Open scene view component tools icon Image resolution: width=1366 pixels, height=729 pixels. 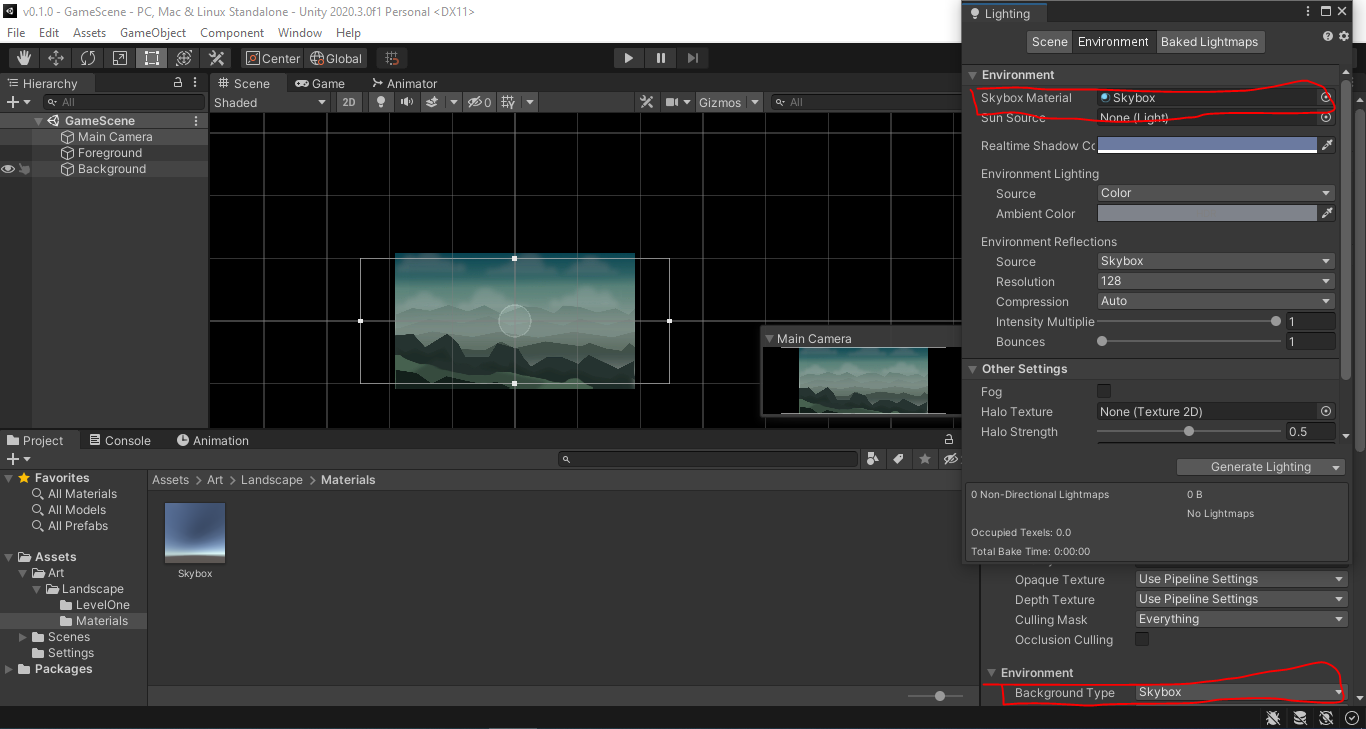647,102
